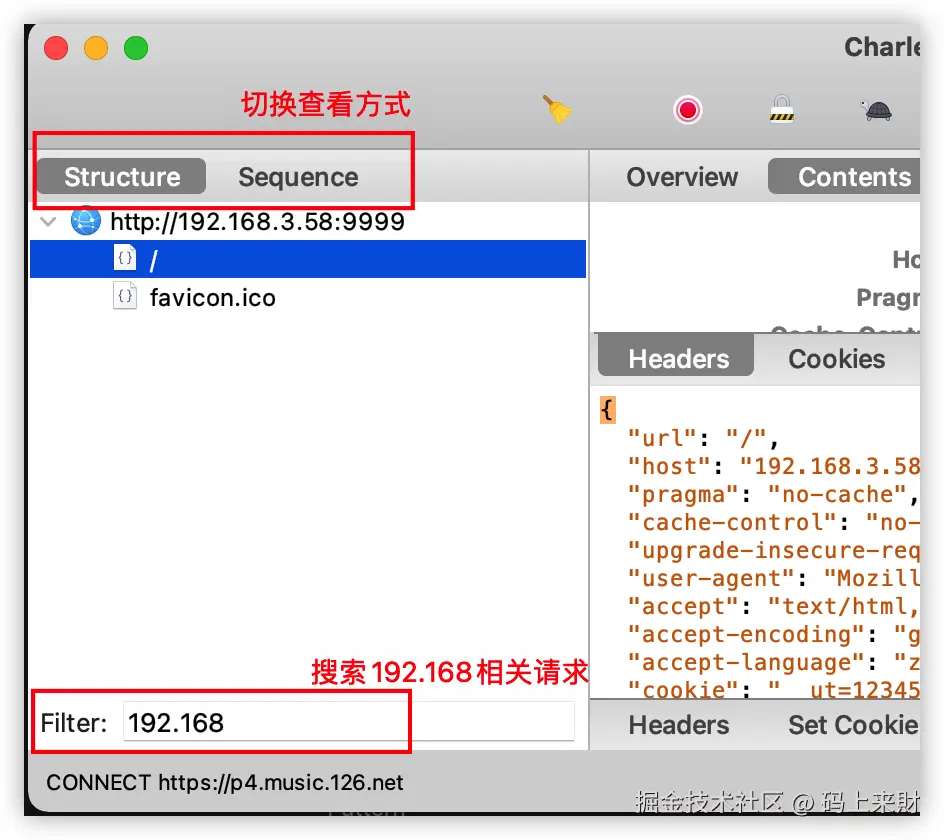Click the Filter input field containing 192.168
Viewport: 944px width, 840px height.
(265, 720)
